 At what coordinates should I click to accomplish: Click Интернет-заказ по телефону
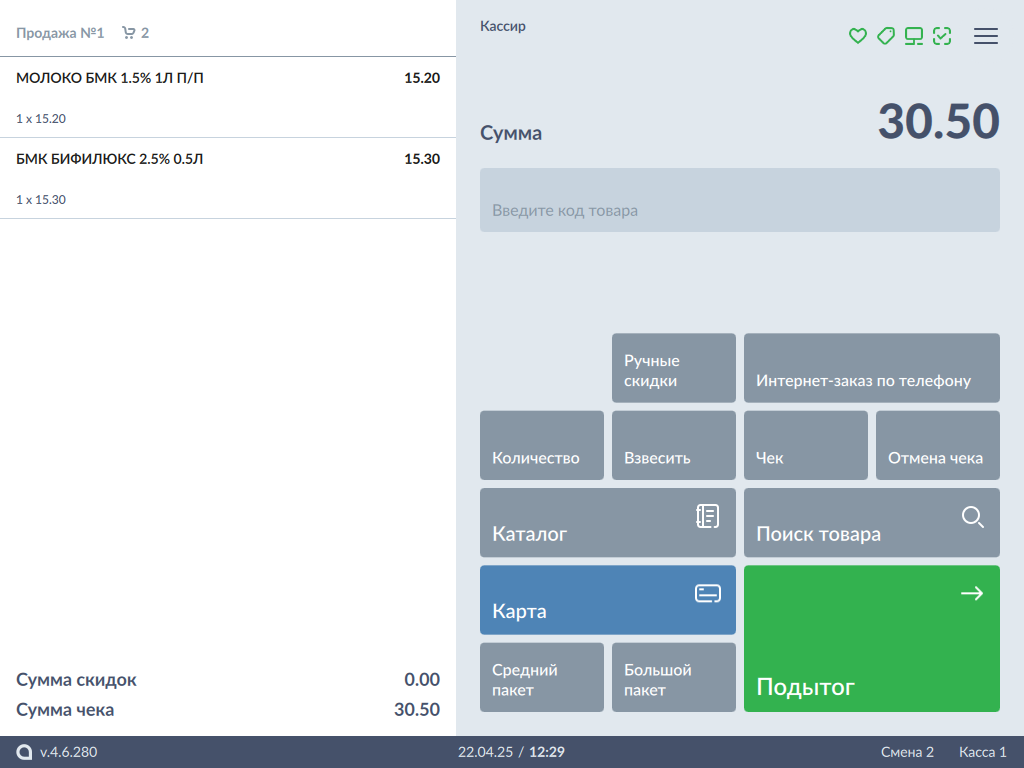pyautogui.click(x=871, y=368)
